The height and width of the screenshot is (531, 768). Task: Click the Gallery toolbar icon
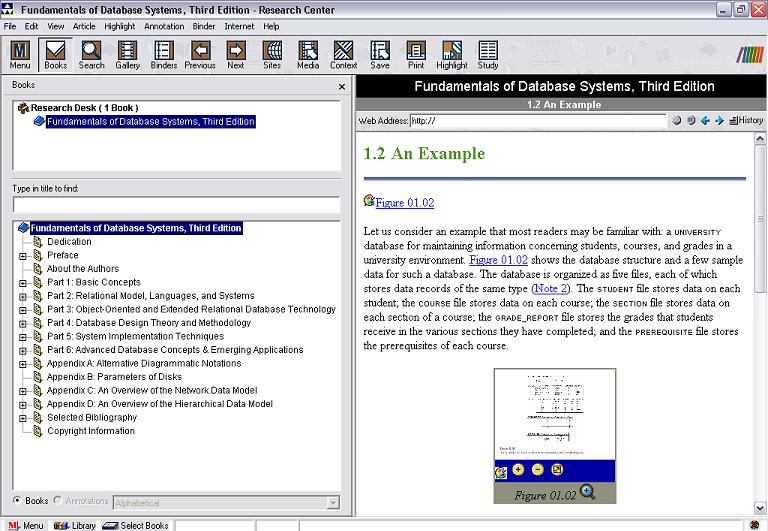128,54
